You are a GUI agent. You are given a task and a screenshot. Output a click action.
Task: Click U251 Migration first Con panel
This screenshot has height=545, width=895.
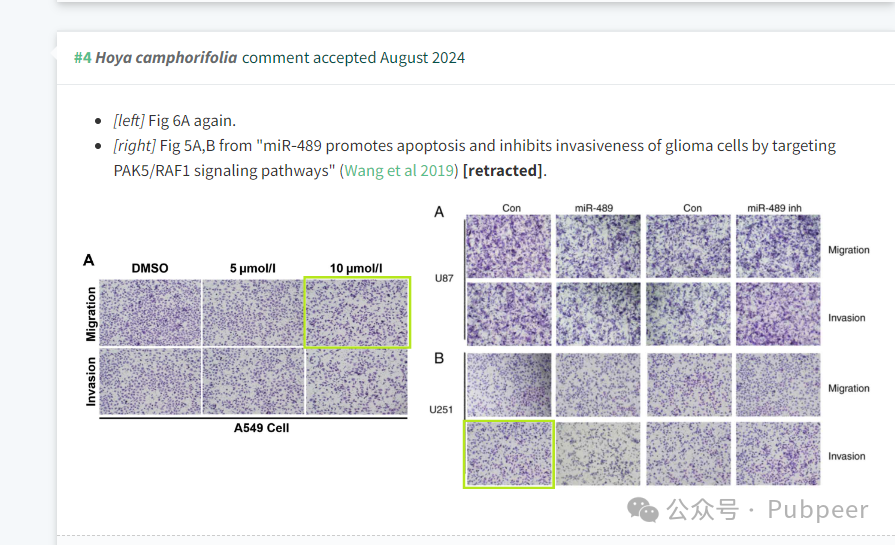click(x=509, y=385)
